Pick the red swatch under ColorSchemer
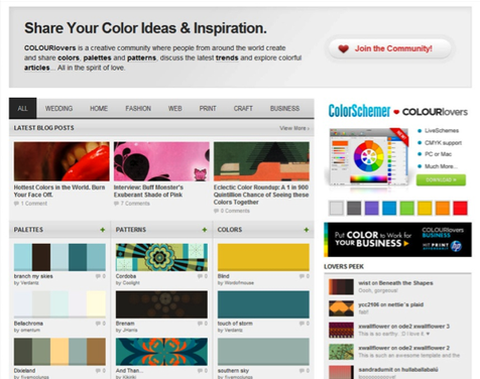The width and height of the screenshot is (480, 379). coord(460,208)
